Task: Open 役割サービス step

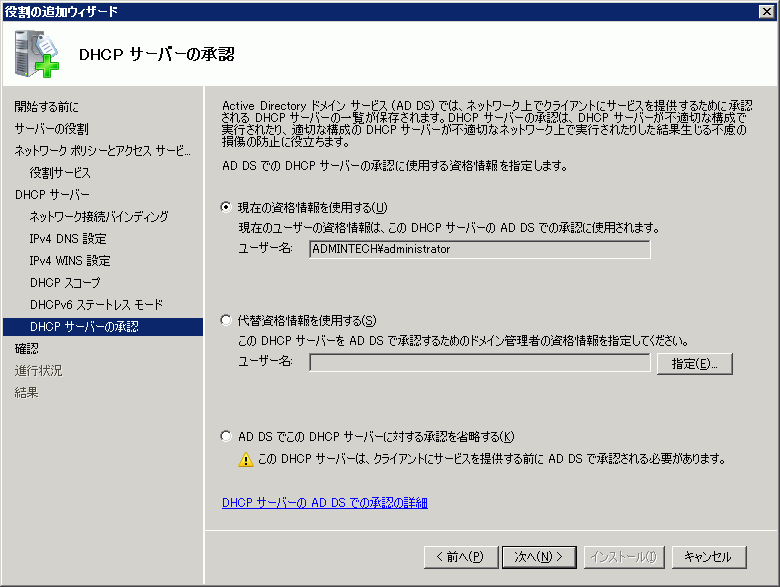Action: coord(60,173)
